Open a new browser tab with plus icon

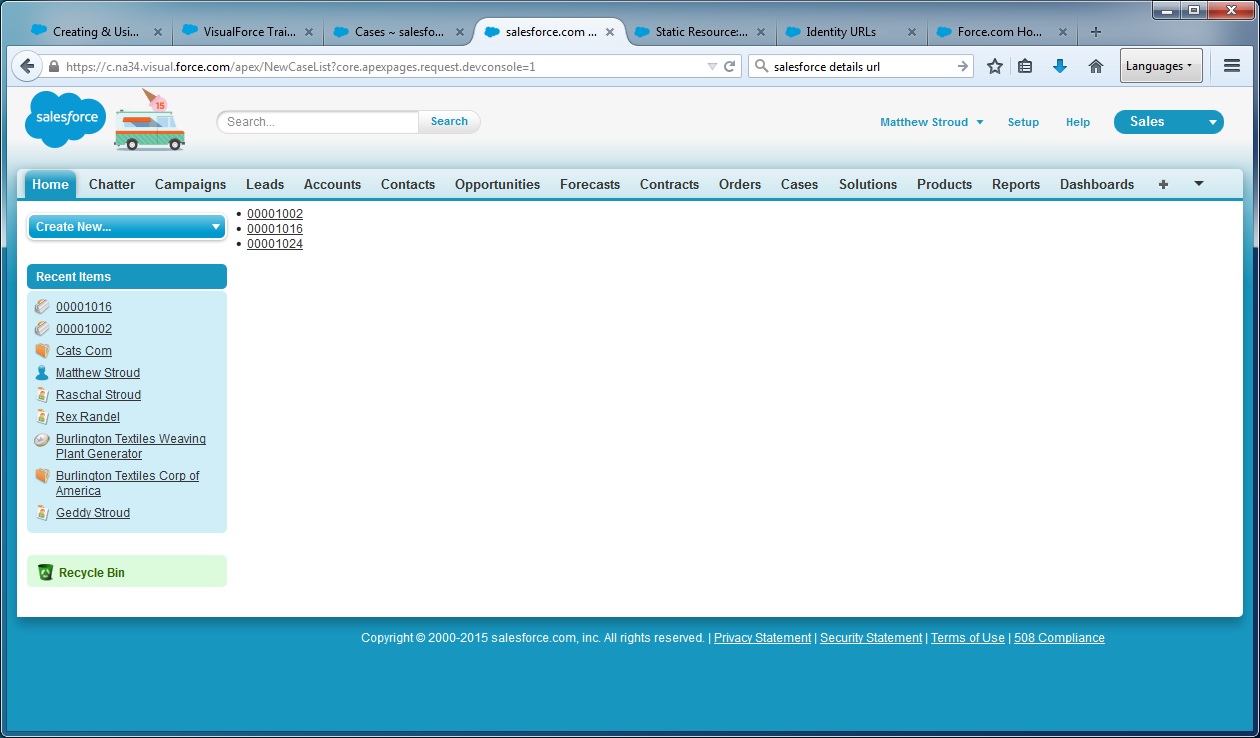pyautogui.click(x=1095, y=32)
